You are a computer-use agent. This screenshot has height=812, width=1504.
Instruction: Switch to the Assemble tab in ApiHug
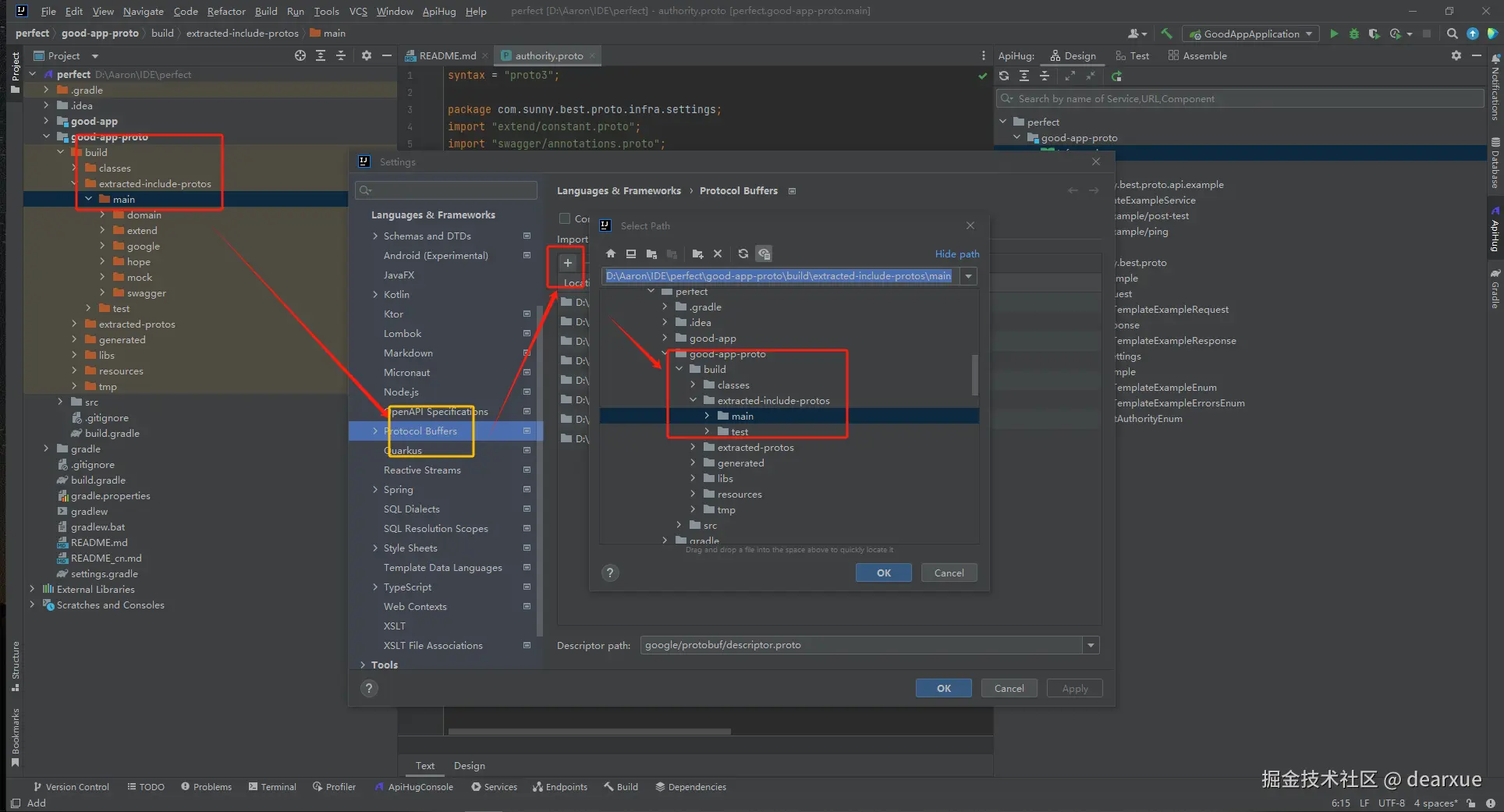1197,55
